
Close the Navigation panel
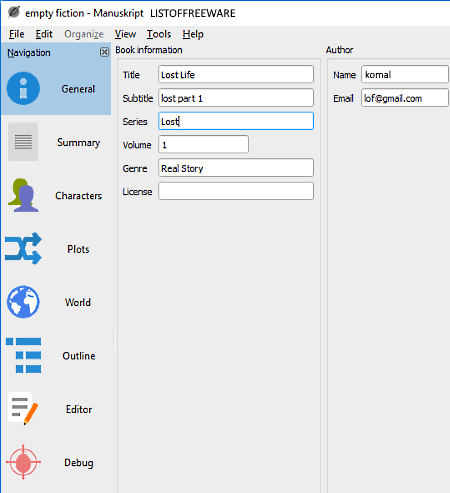pos(104,52)
